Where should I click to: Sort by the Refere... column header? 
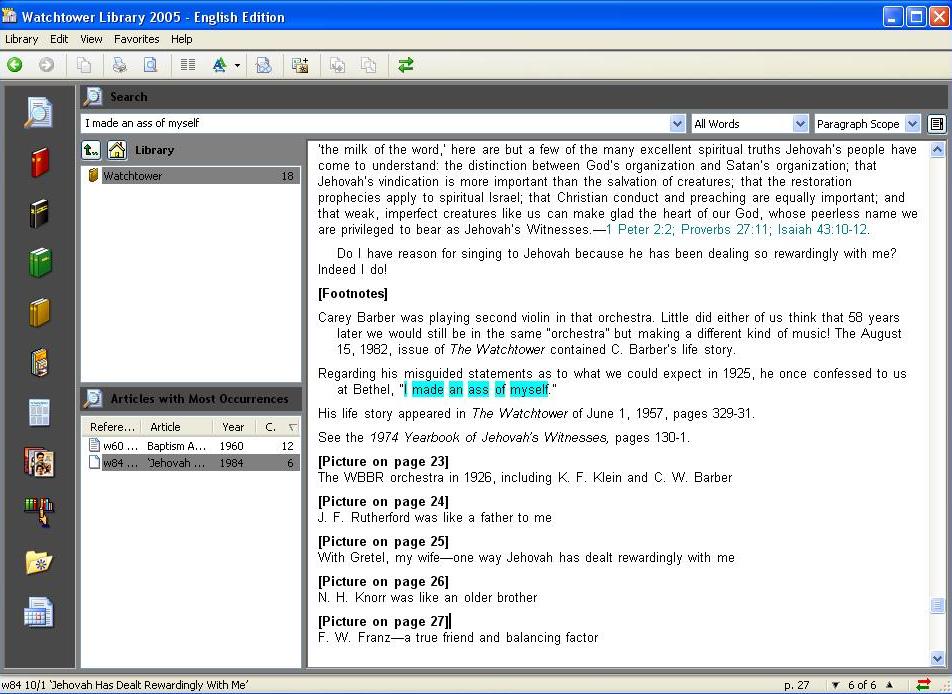click(x=112, y=427)
